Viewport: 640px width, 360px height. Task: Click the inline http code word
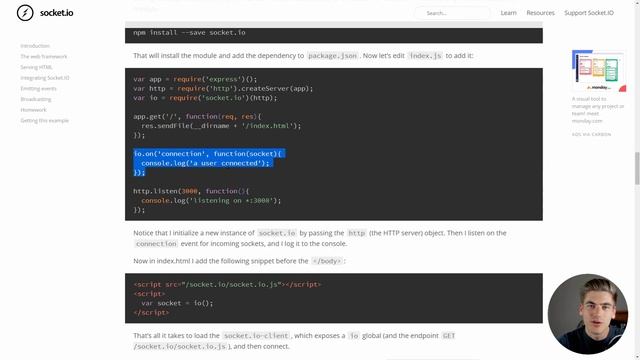coord(356,233)
